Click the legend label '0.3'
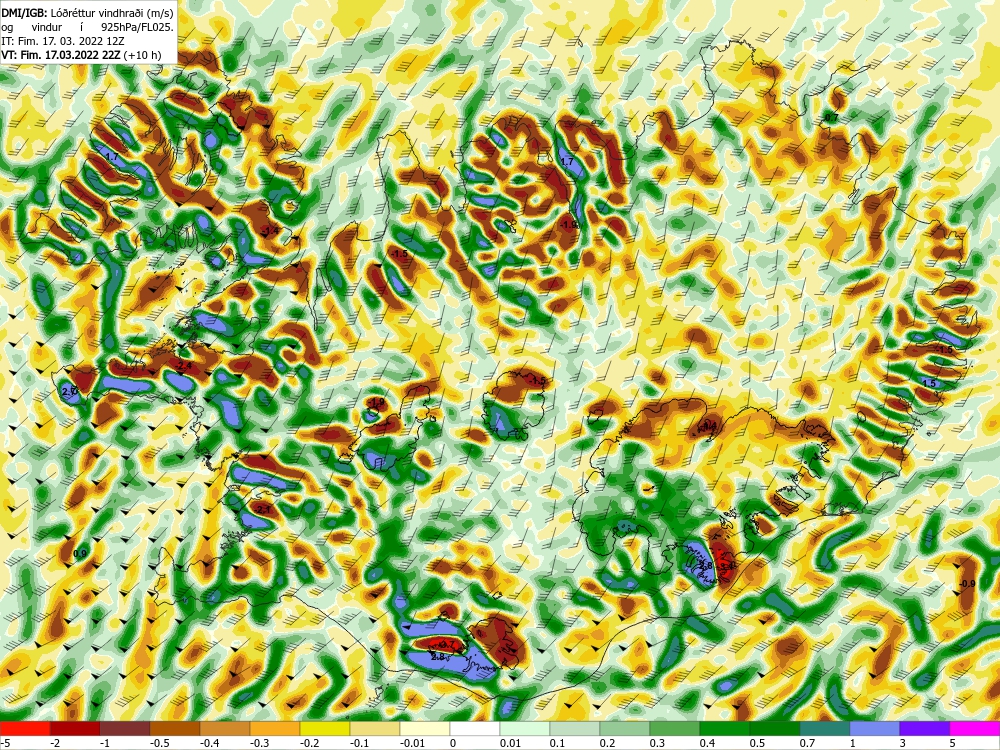Image resolution: width=1000 pixels, height=750 pixels. click(658, 743)
